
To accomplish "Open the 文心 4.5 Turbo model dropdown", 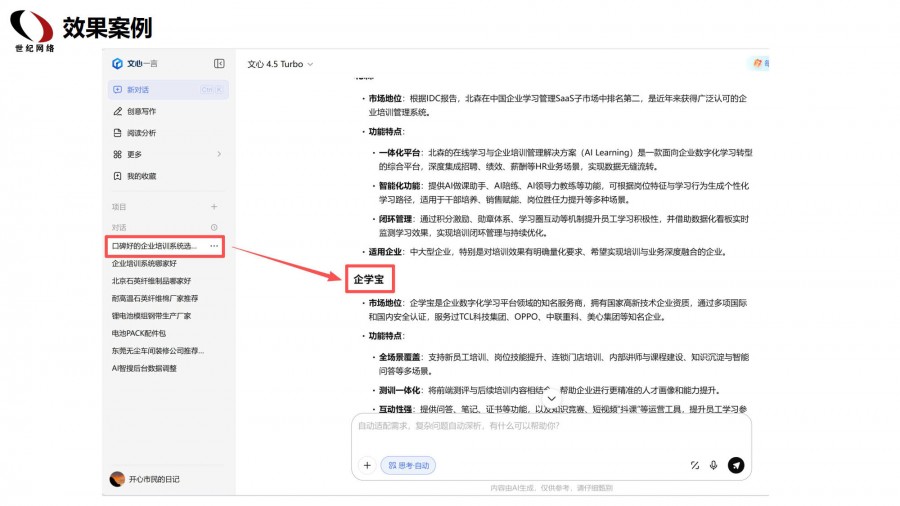I will coord(280,64).
